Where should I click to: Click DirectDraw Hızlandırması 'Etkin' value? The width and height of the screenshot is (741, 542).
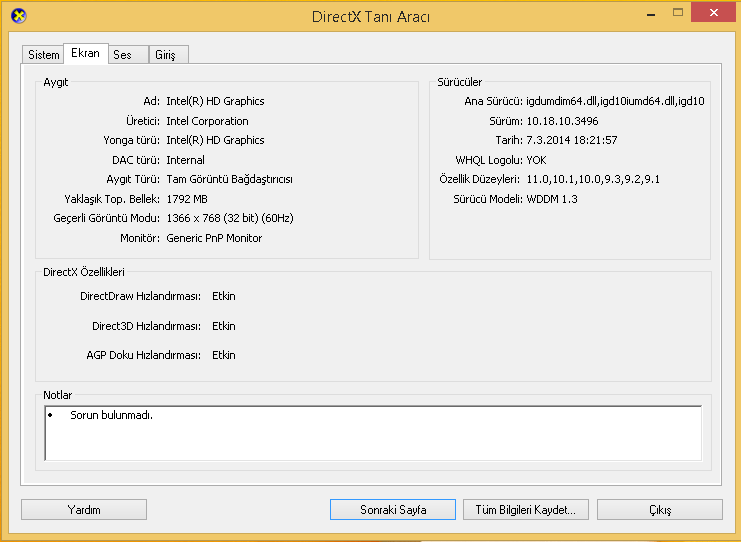[x=224, y=296]
